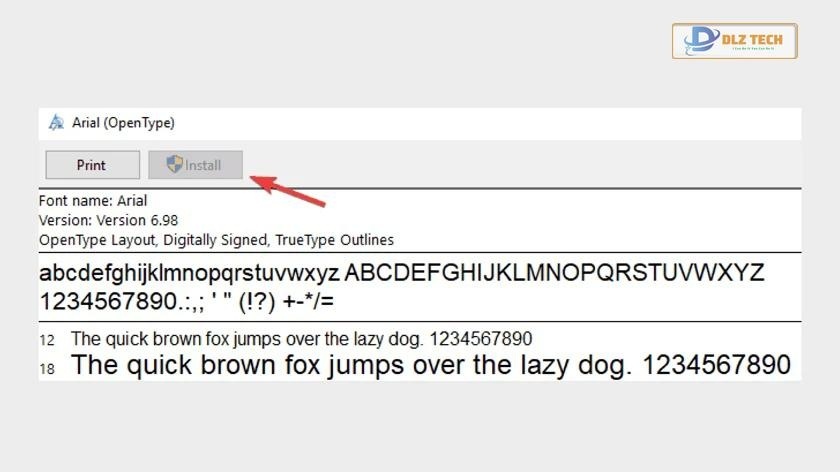
Task: Click the red arrow annotation
Action: [x=288, y=191]
